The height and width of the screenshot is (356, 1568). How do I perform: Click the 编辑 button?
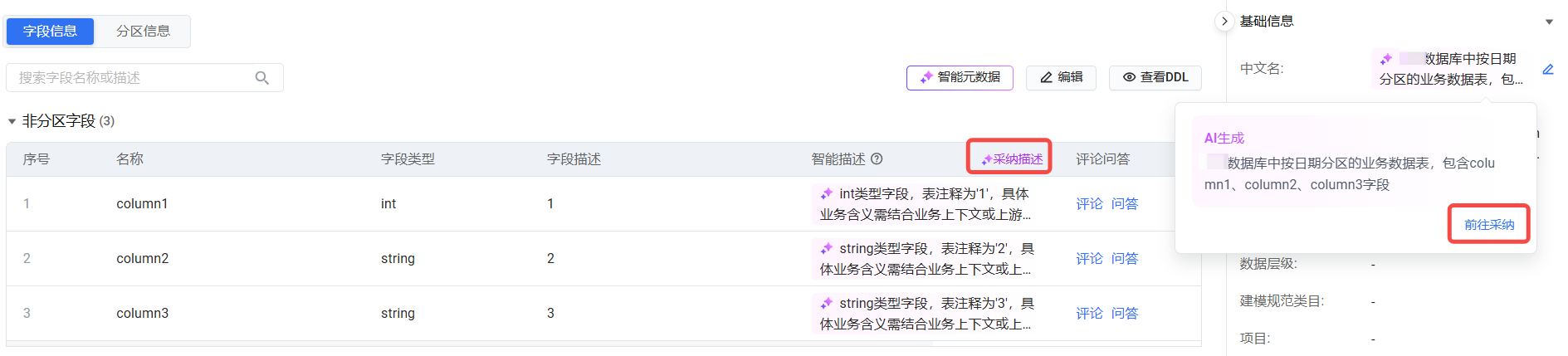click(x=1061, y=77)
